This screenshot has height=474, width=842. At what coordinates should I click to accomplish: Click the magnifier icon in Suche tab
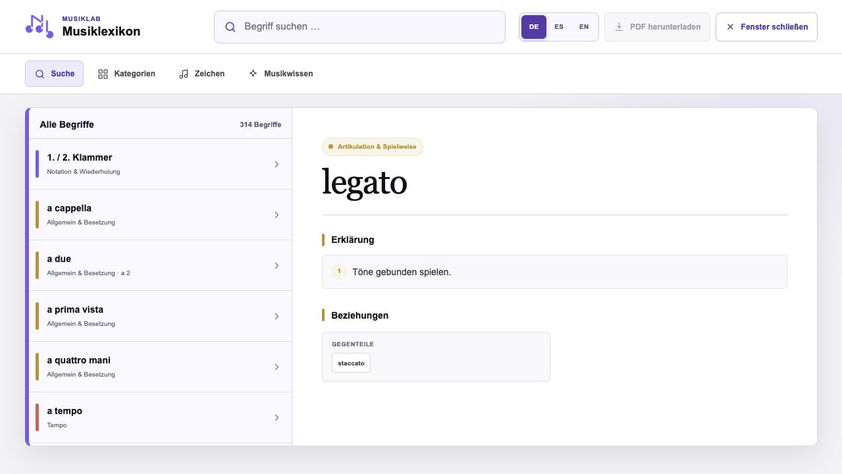[x=40, y=74]
